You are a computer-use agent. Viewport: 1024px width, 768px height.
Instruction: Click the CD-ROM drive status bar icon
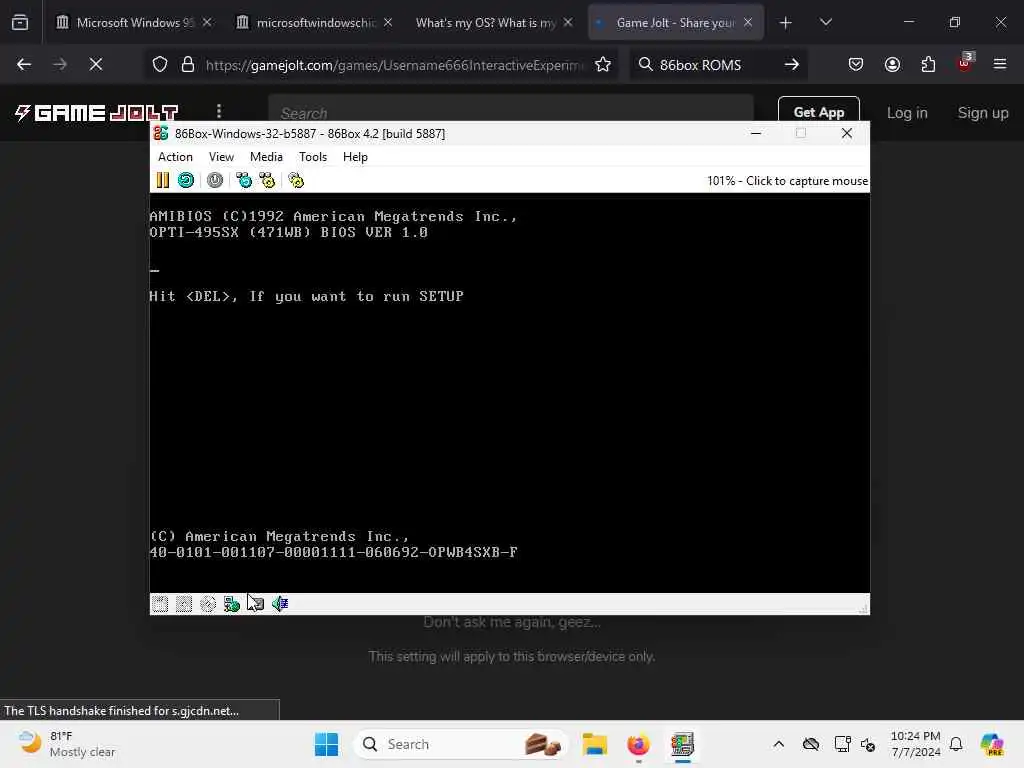click(x=208, y=604)
